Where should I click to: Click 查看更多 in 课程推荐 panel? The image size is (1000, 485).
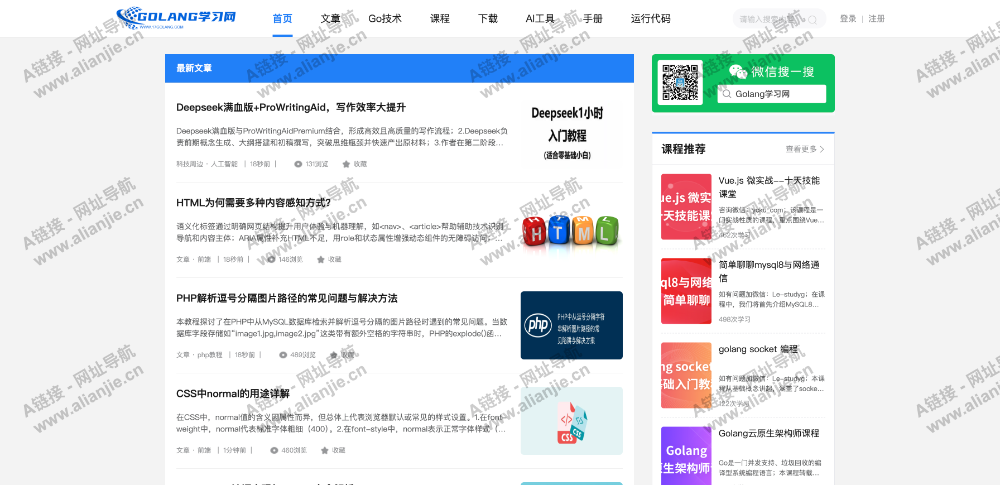pyautogui.click(x=805, y=149)
